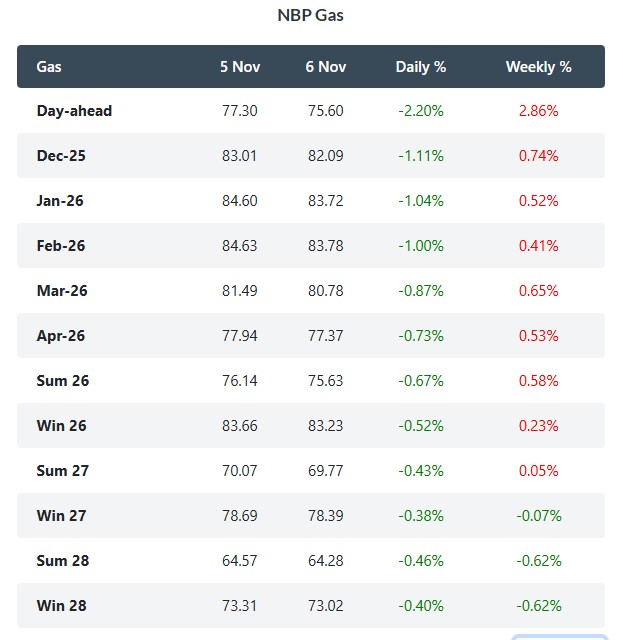Click the Win 28 6 Nov price 73.02
623x640 pixels.
click(x=326, y=606)
